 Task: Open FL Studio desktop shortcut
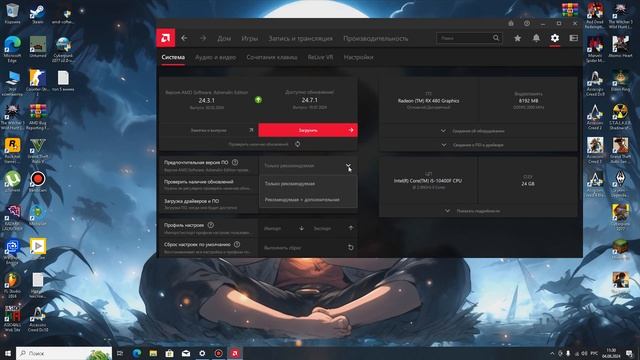[12, 284]
